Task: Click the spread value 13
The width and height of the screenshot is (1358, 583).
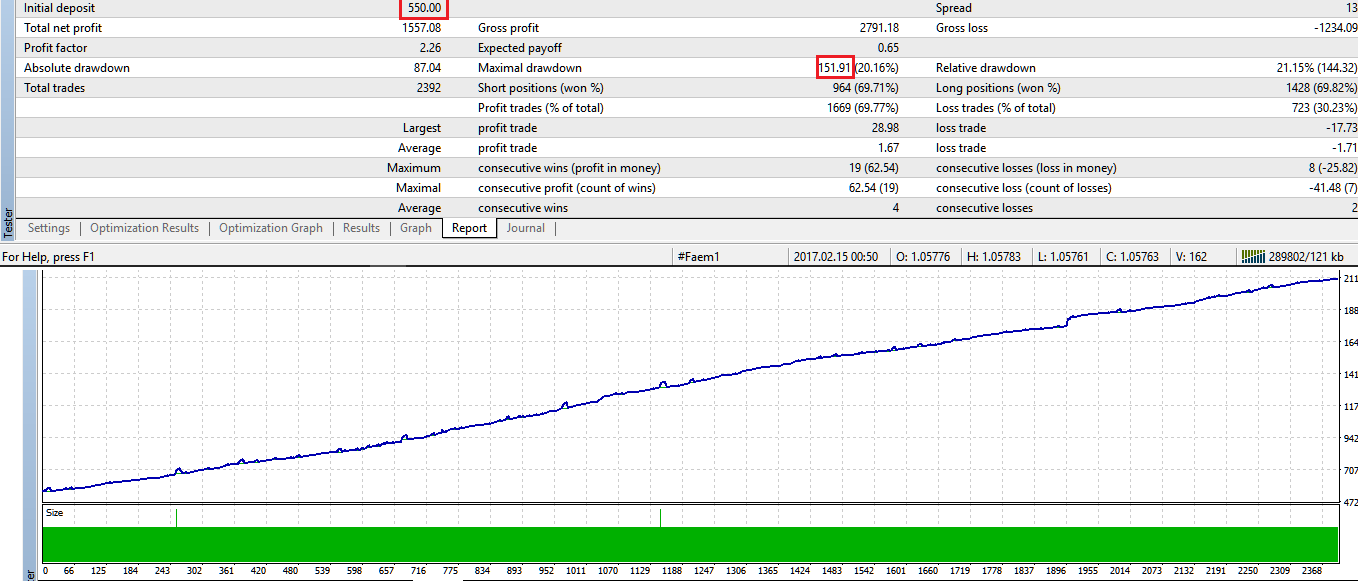Action: coord(1351,8)
